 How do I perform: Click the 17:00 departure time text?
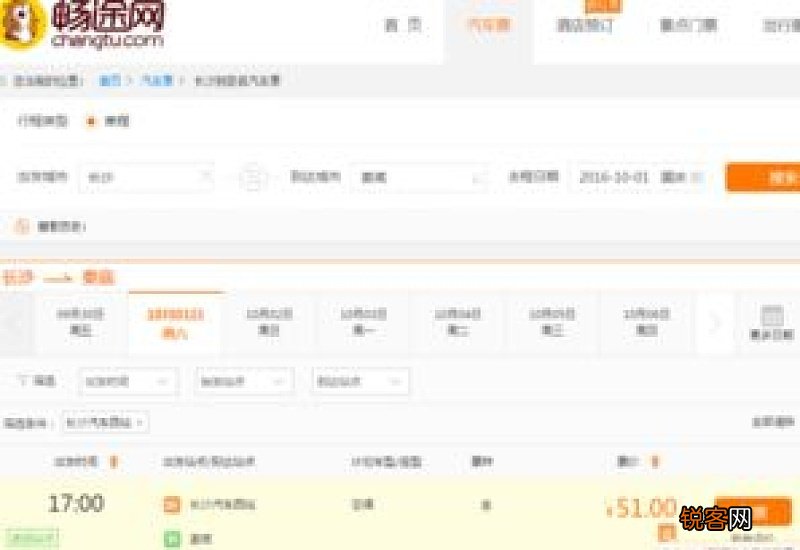(x=76, y=504)
